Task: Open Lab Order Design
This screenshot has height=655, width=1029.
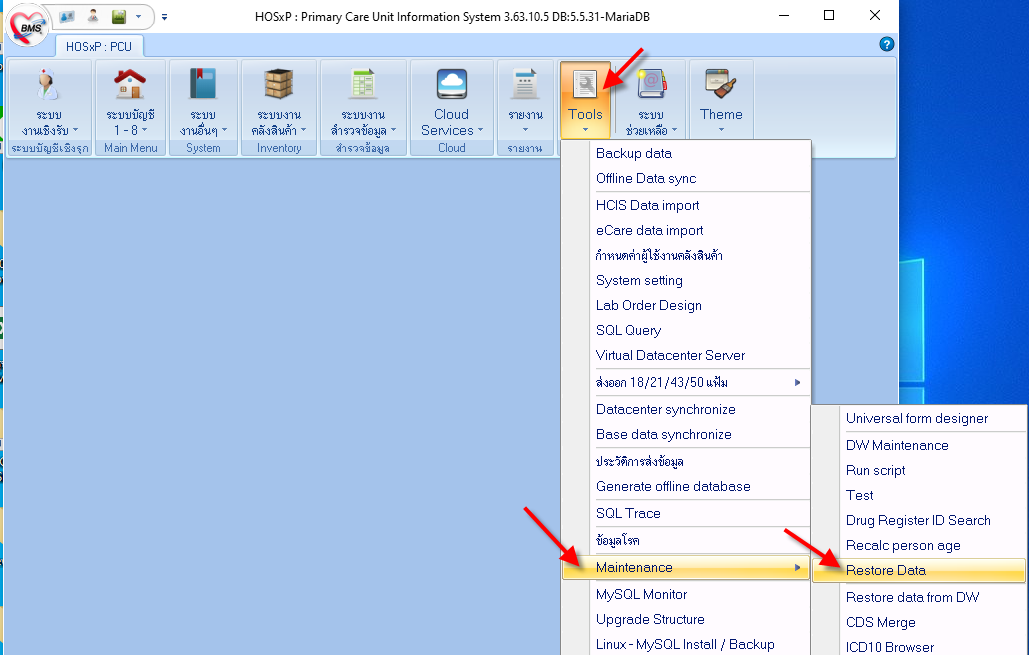Action: point(686,305)
